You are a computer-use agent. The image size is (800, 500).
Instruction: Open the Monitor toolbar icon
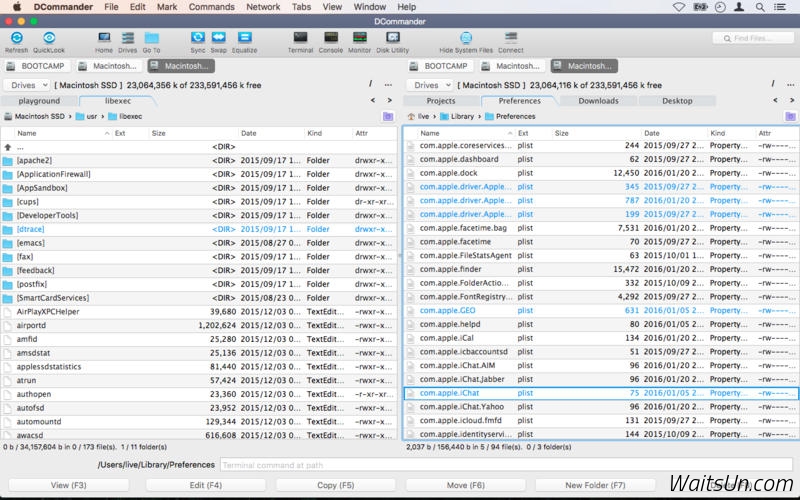pos(360,38)
